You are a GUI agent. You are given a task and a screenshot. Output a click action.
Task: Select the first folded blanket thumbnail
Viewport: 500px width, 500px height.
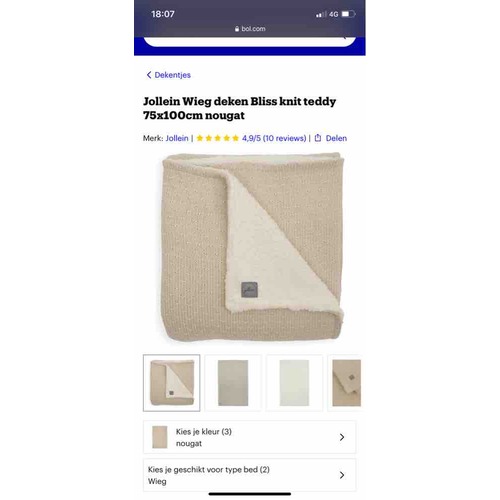coord(172,383)
